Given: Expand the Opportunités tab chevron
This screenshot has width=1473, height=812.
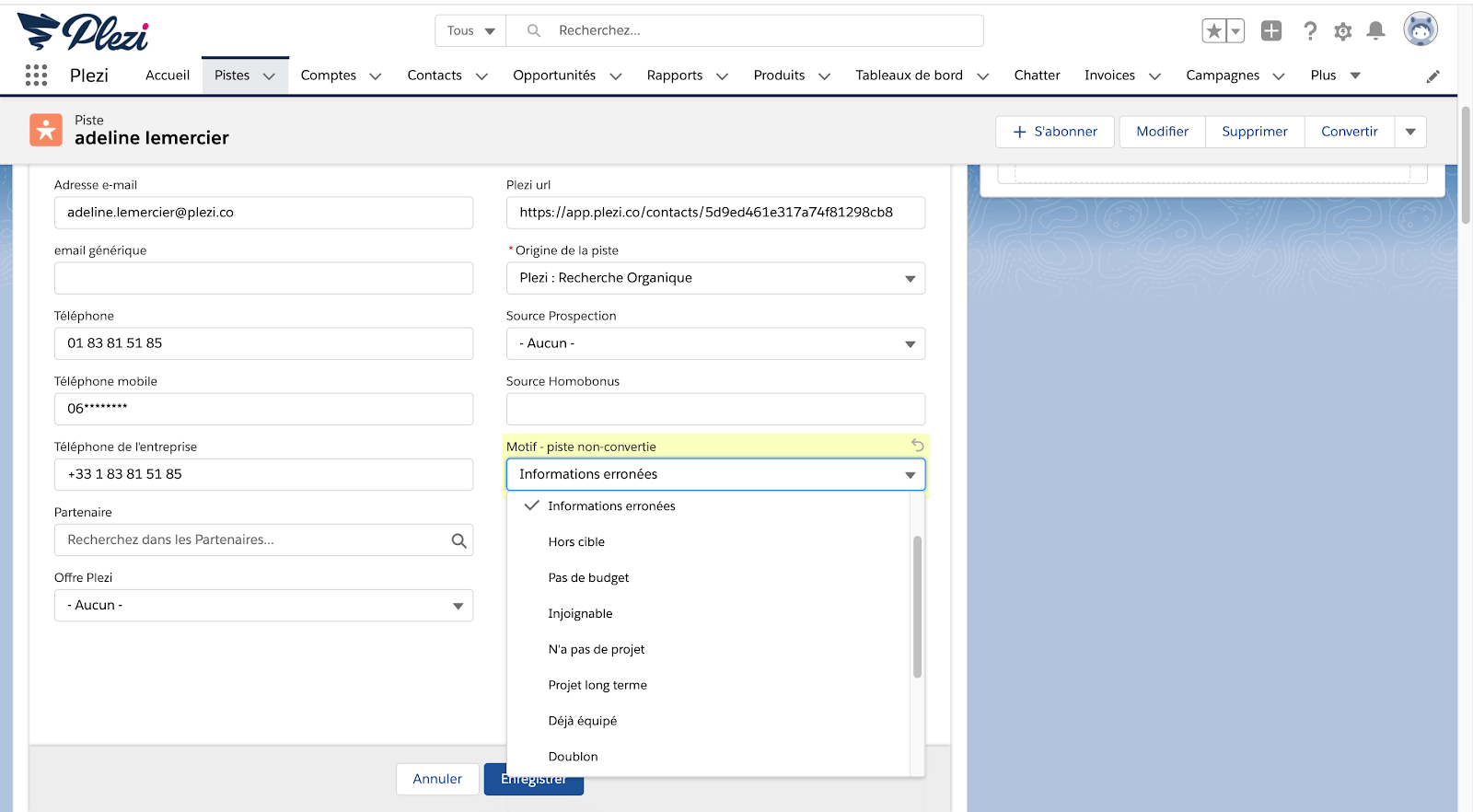Looking at the screenshot, I should [x=615, y=76].
